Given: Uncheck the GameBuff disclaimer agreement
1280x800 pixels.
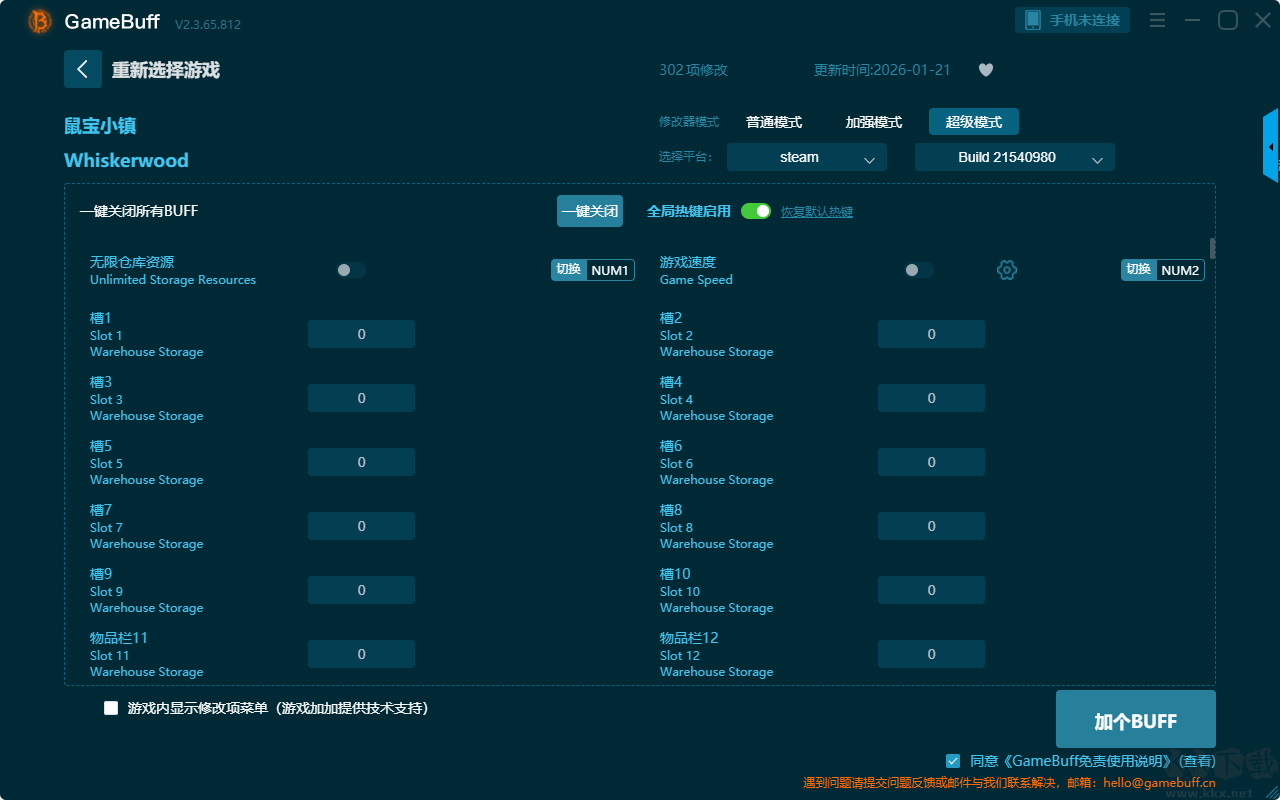Looking at the screenshot, I should [x=953, y=761].
